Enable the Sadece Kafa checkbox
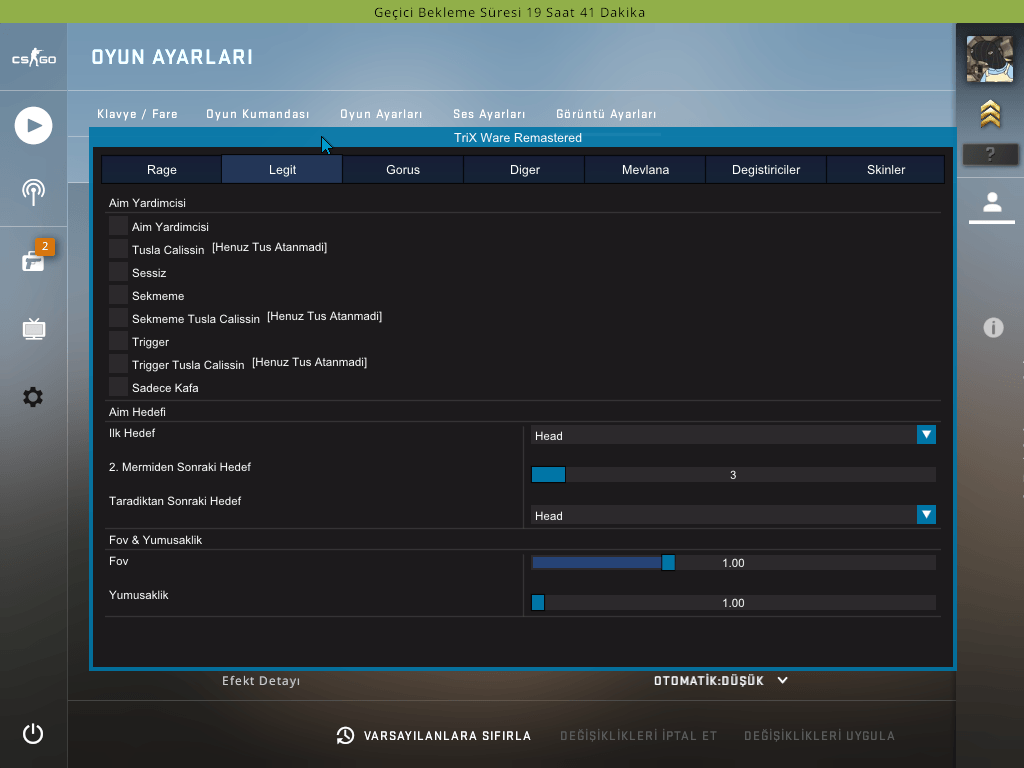Viewport: 1024px width, 768px height. click(x=118, y=387)
